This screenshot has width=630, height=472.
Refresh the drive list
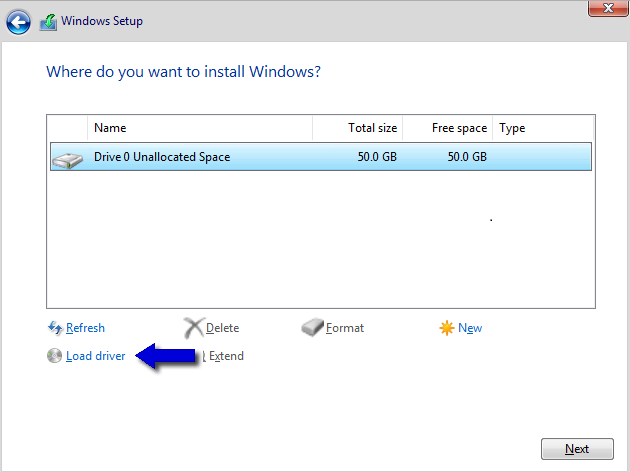point(85,328)
